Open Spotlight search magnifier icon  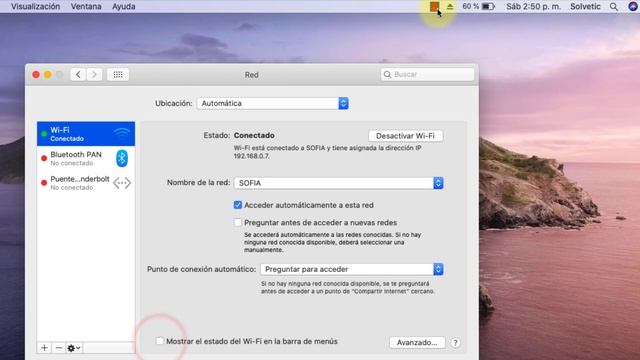click(613, 7)
